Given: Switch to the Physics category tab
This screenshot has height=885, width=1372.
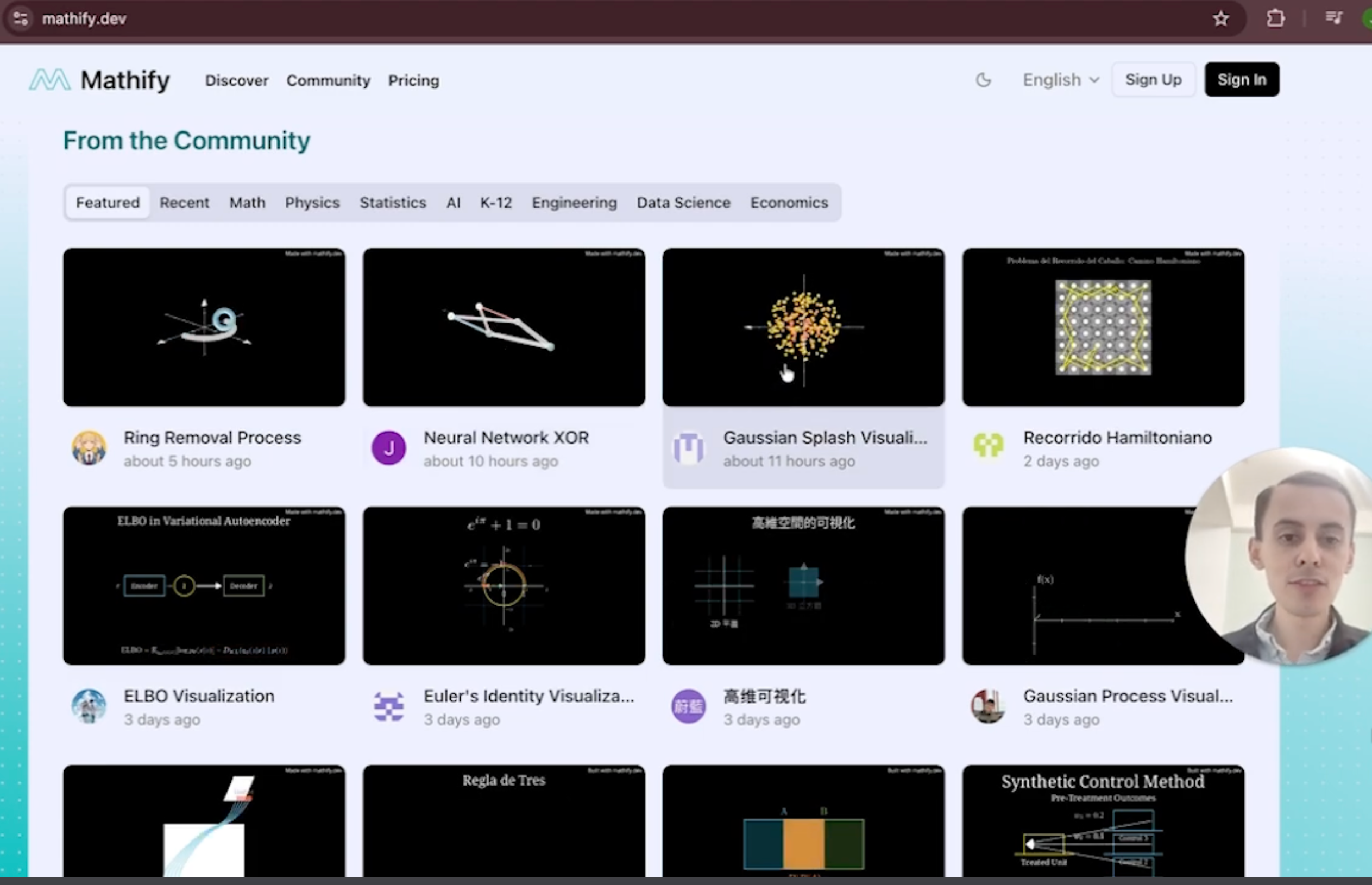Looking at the screenshot, I should pyautogui.click(x=312, y=203).
